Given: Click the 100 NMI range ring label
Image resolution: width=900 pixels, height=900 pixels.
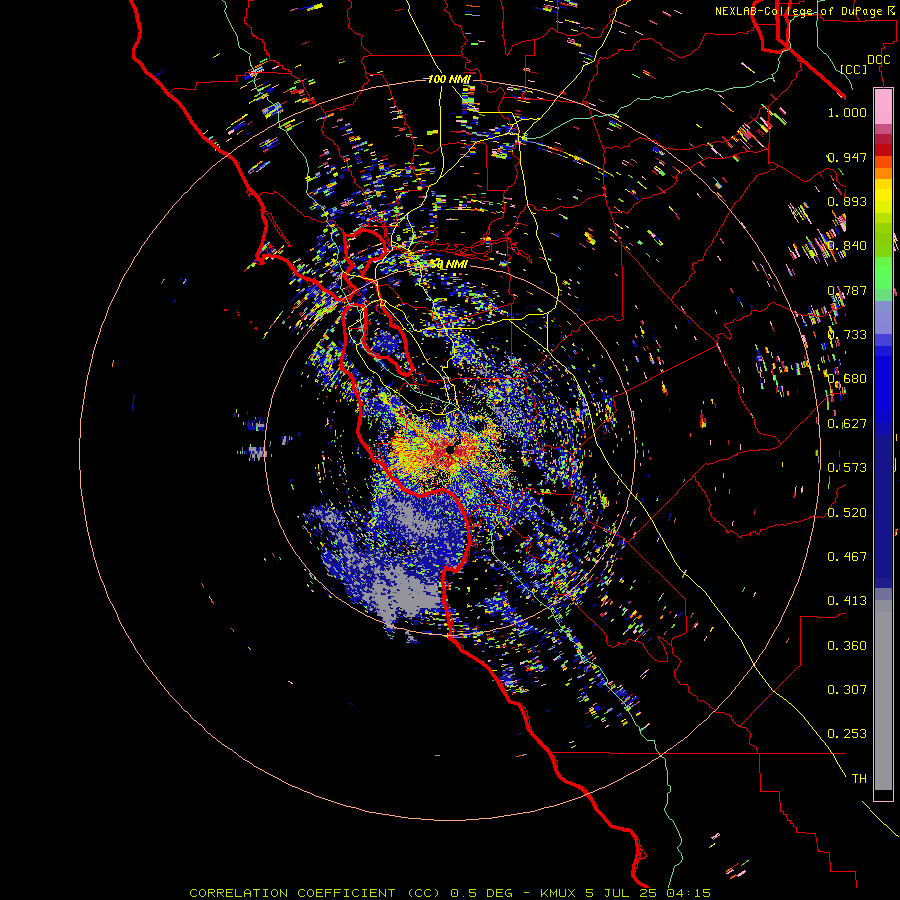Looking at the screenshot, I should (449, 79).
